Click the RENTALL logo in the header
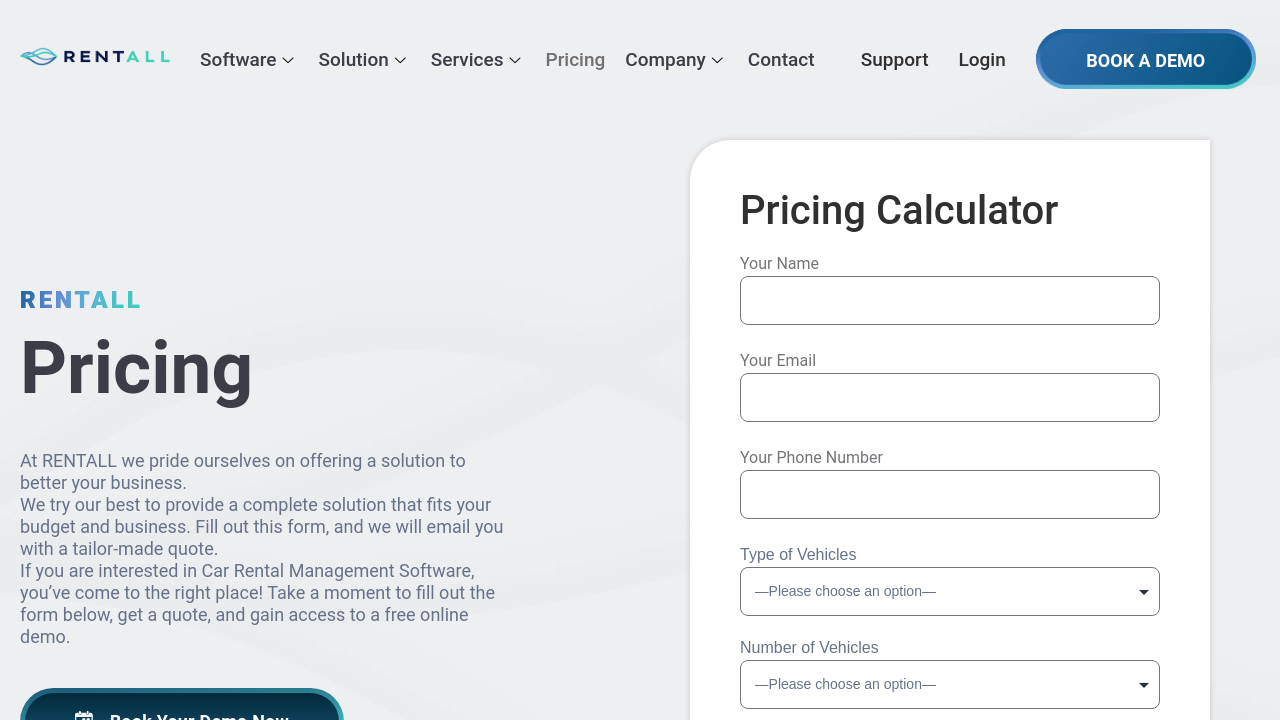Image resolution: width=1280 pixels, height=720 pixels. point(95,57)
